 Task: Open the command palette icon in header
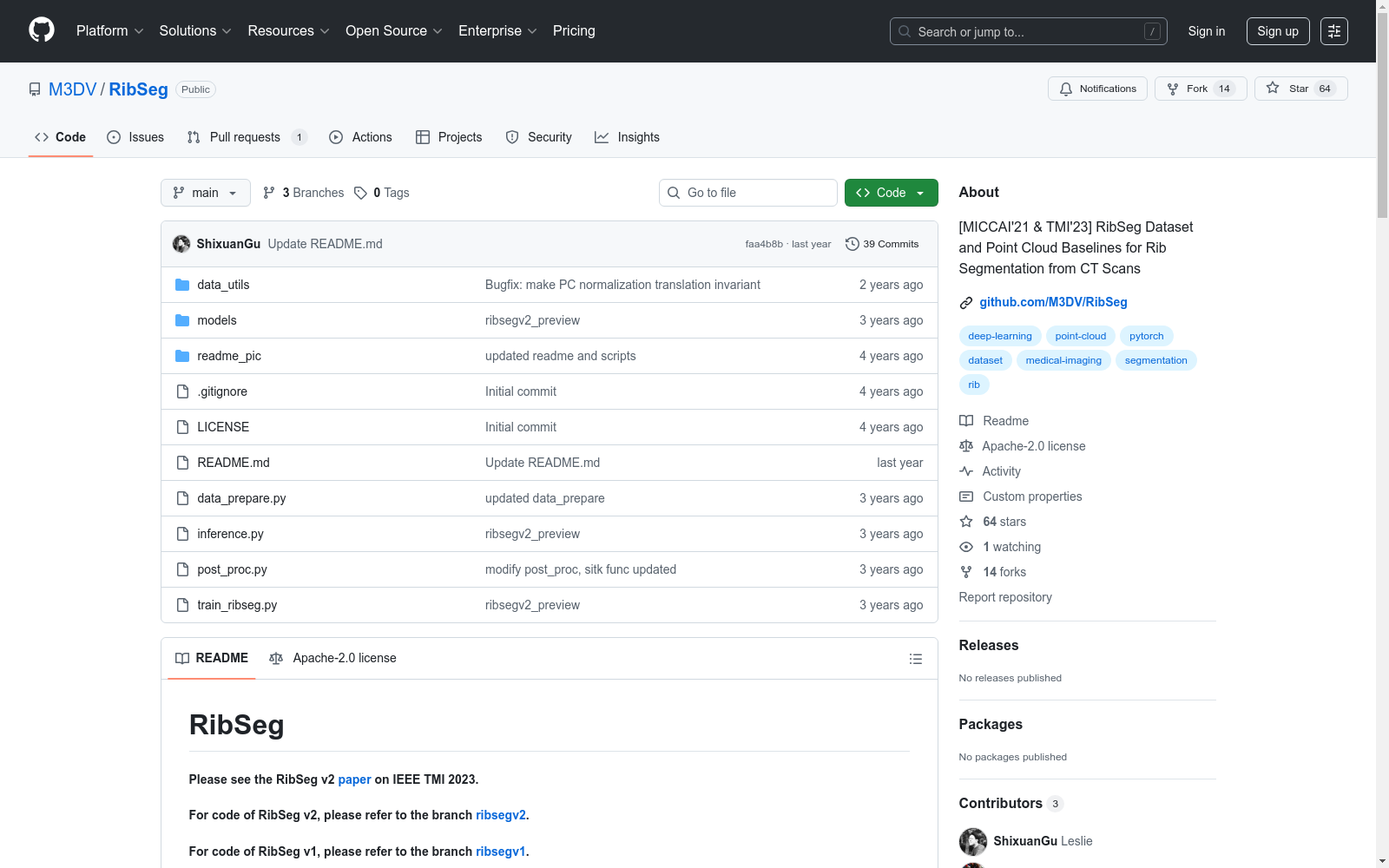click(x=1334, y=31)
